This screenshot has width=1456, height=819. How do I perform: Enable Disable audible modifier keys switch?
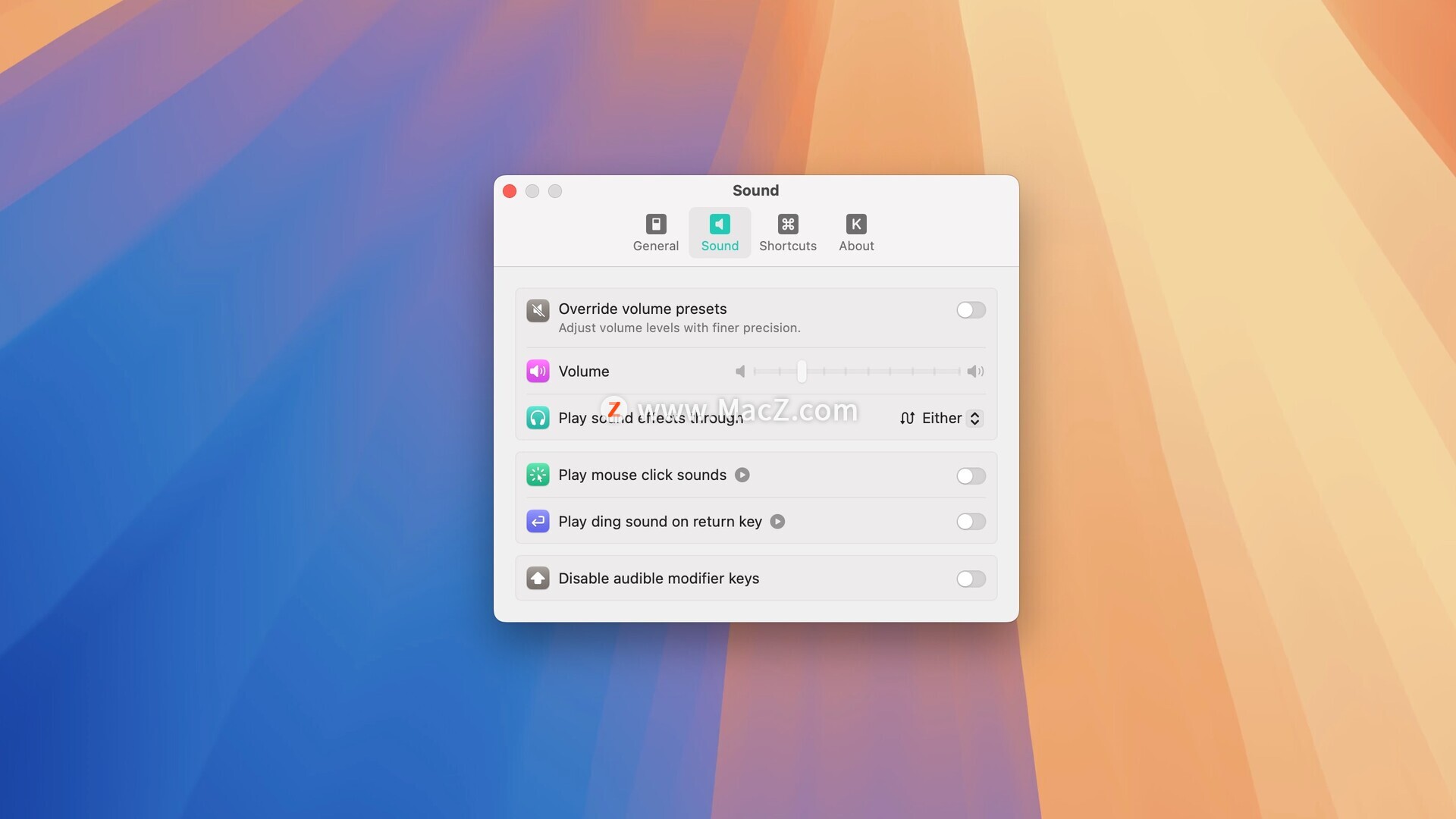click(x=971, y=579)
